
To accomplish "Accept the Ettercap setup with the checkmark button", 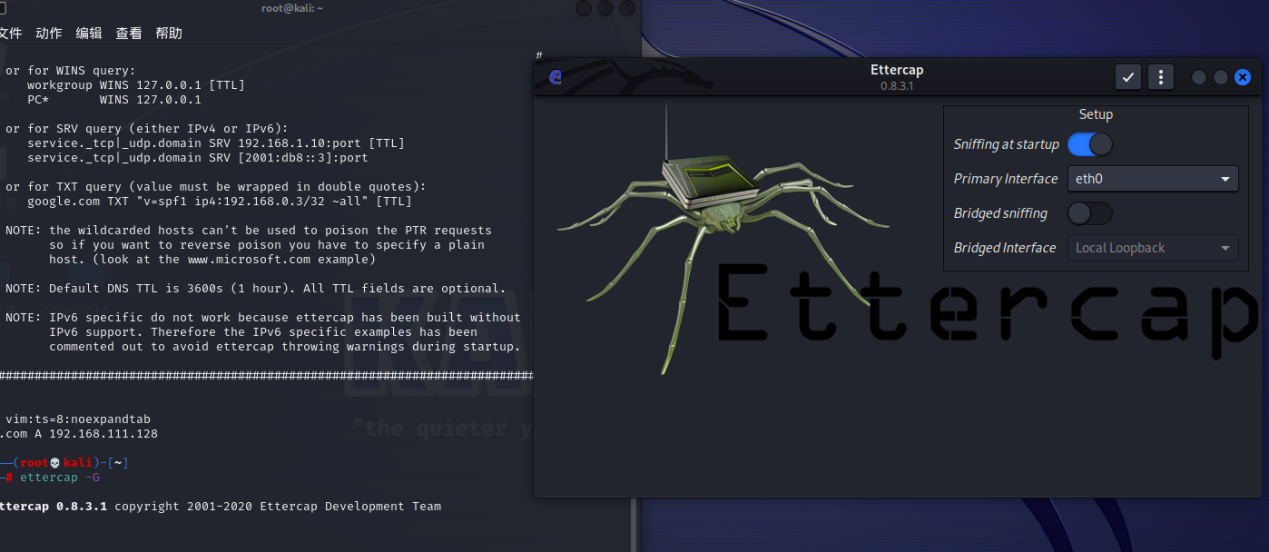I will [x=1129, y=77].
